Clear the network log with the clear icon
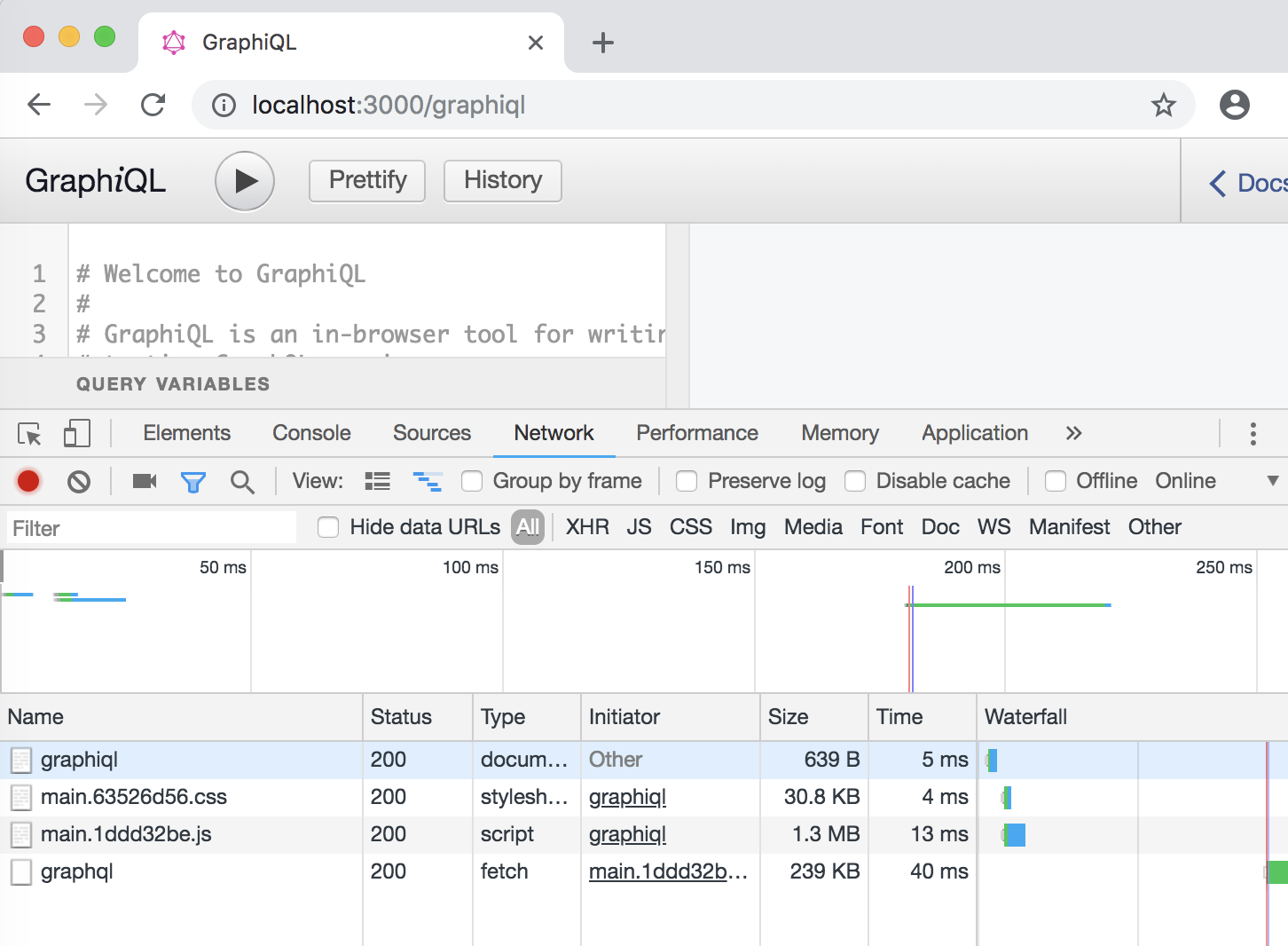1288x946 pixels. pyautogui.click(x=79, y=481)
